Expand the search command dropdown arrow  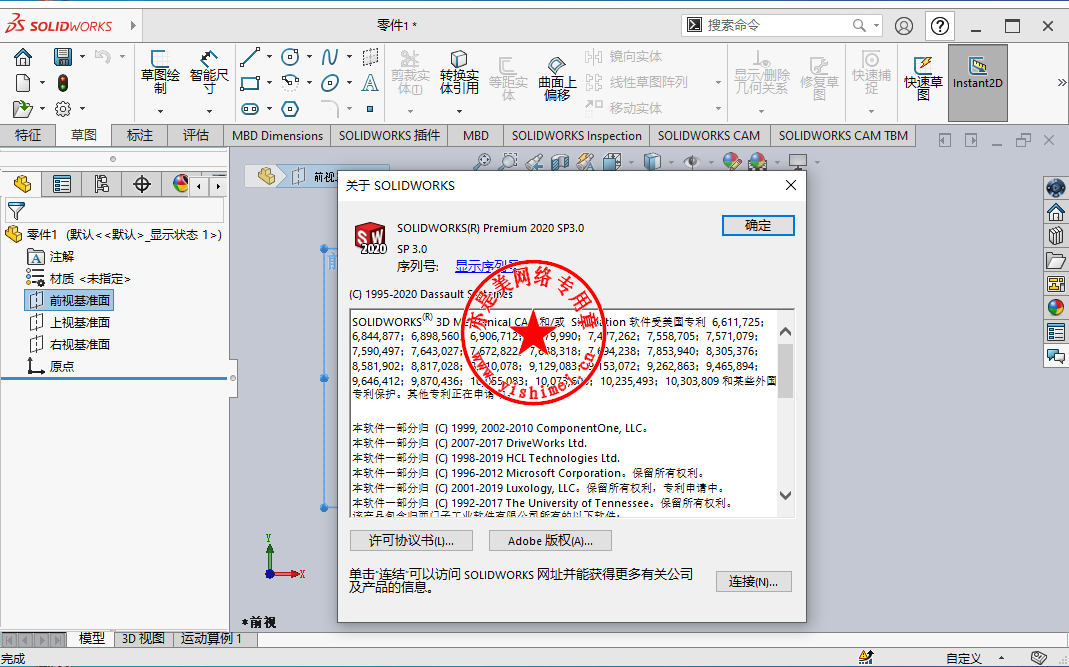click(x=877, y=26)
